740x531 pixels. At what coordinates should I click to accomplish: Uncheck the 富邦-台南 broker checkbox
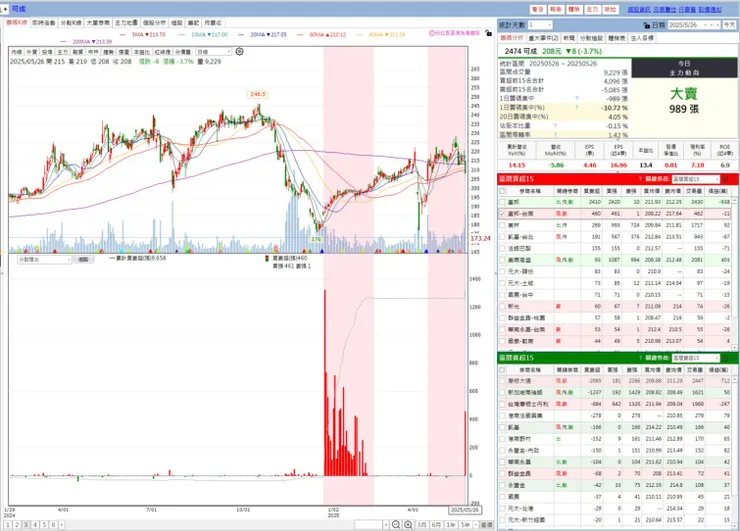pos(502,214)
